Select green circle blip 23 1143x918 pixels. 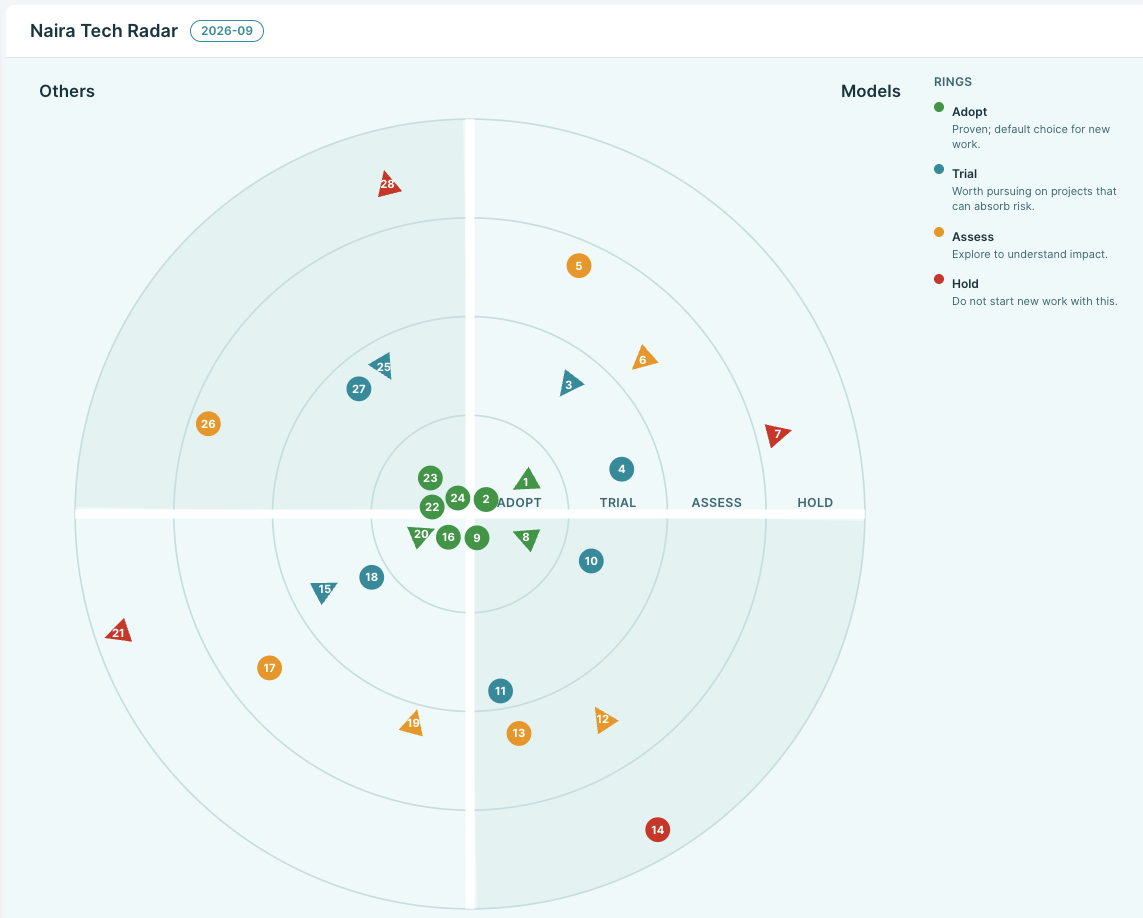[x=430, y=478]
